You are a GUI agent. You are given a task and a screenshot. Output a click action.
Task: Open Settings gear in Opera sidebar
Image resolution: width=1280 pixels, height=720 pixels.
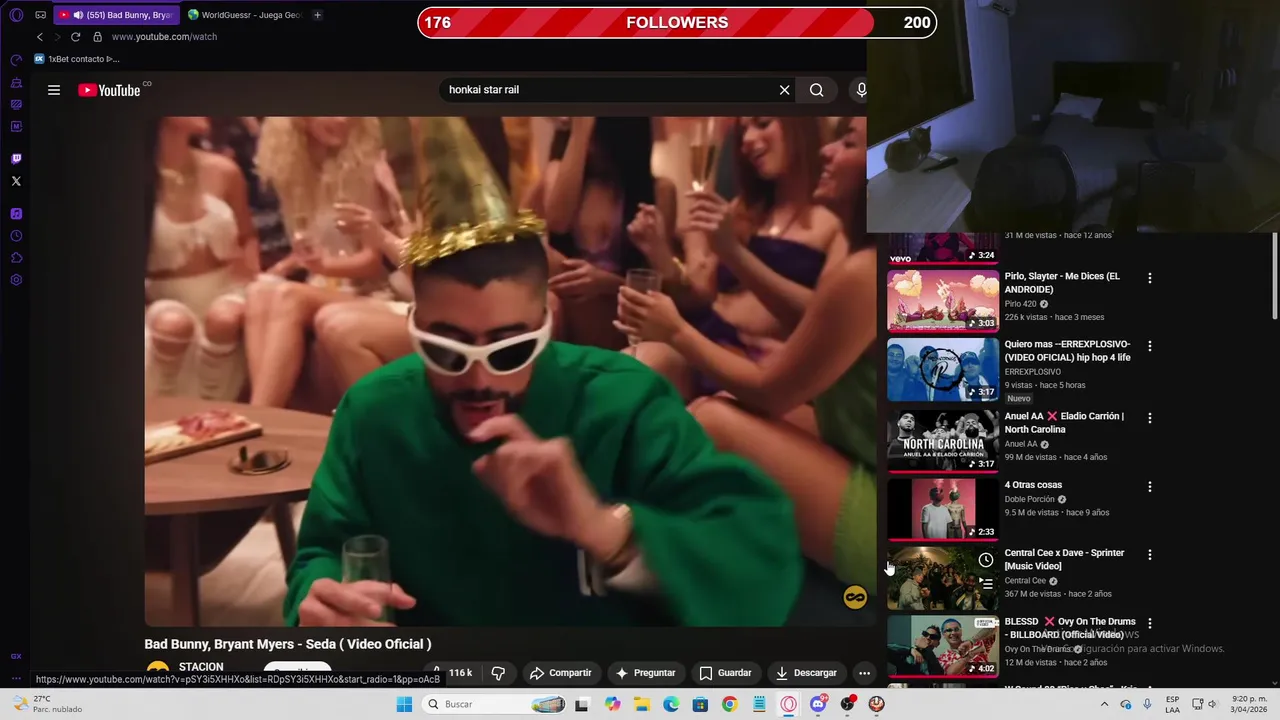[16, 280]
